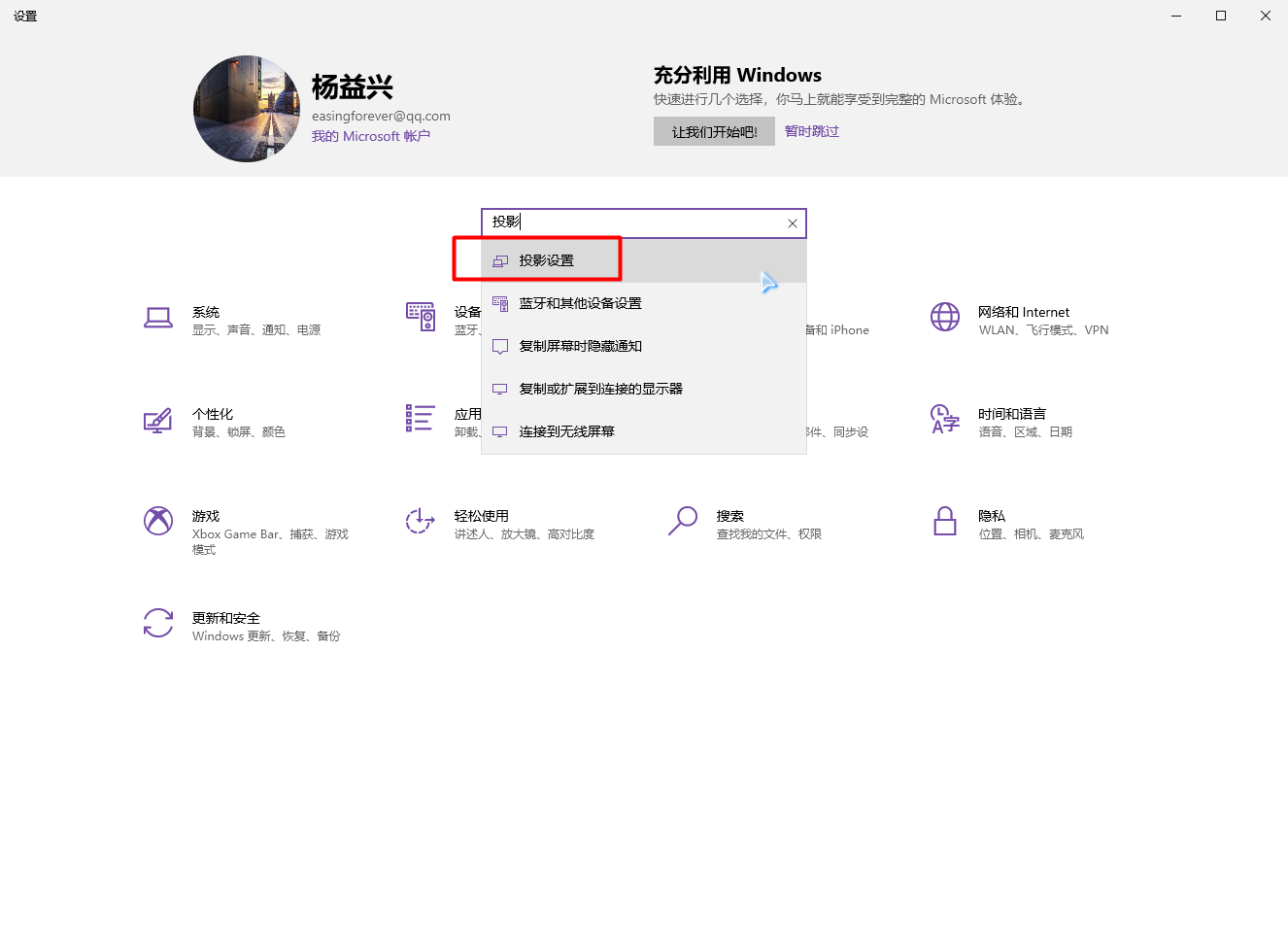Viewport: 1288px width, 926px height.
Task: Click the 搜索 magnifier icon
Action: (683, 521)
